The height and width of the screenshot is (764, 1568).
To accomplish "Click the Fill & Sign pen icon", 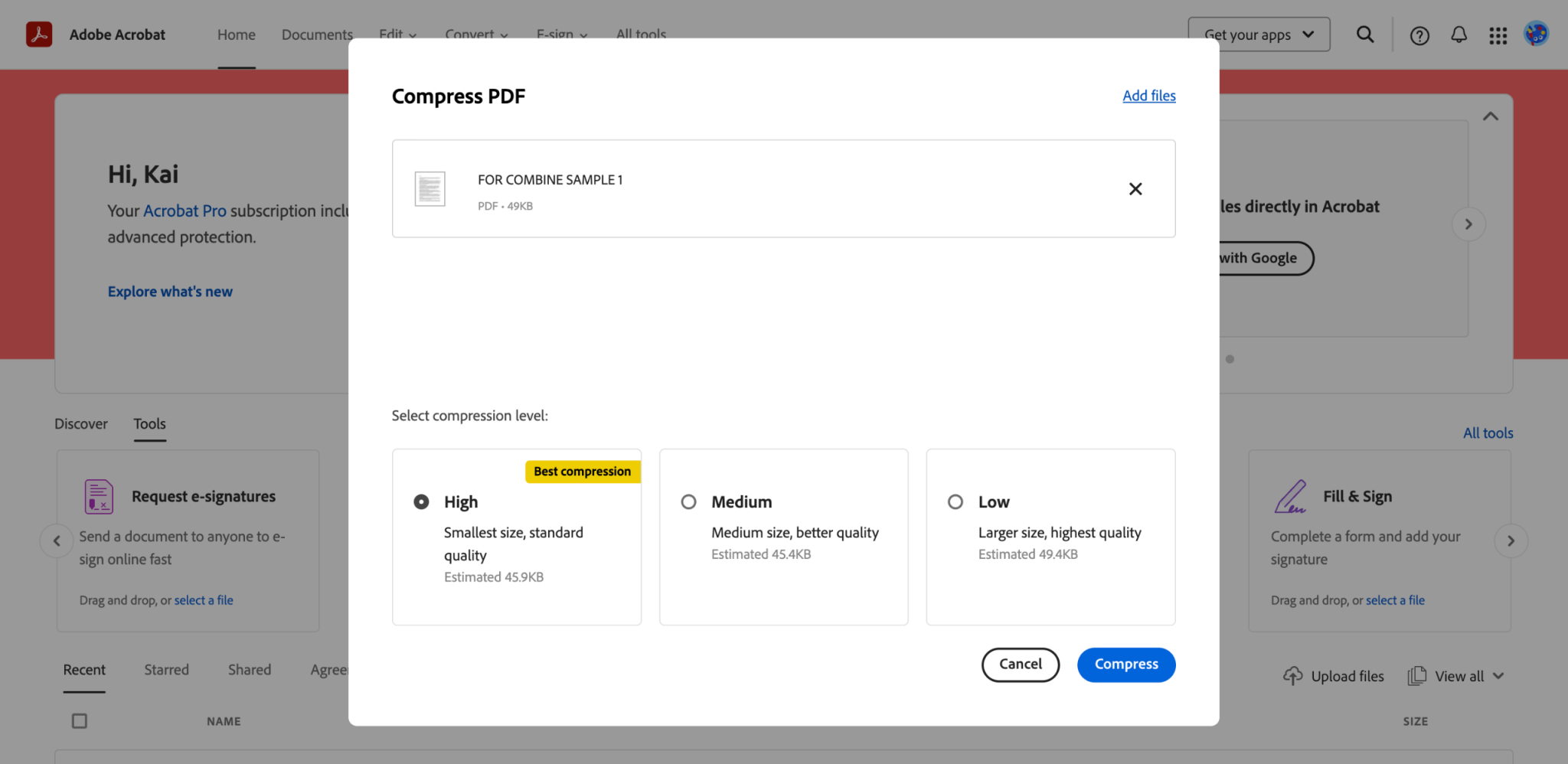I will point(1291,497).
